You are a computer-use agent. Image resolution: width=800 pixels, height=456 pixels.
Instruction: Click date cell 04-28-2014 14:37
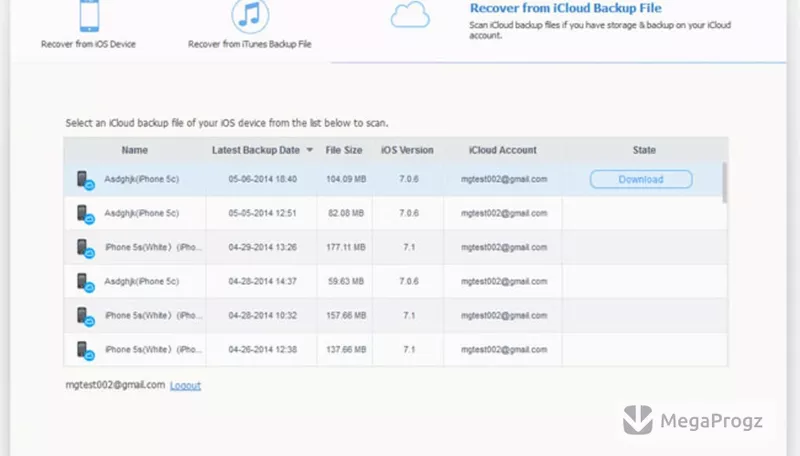pos(262,282)
